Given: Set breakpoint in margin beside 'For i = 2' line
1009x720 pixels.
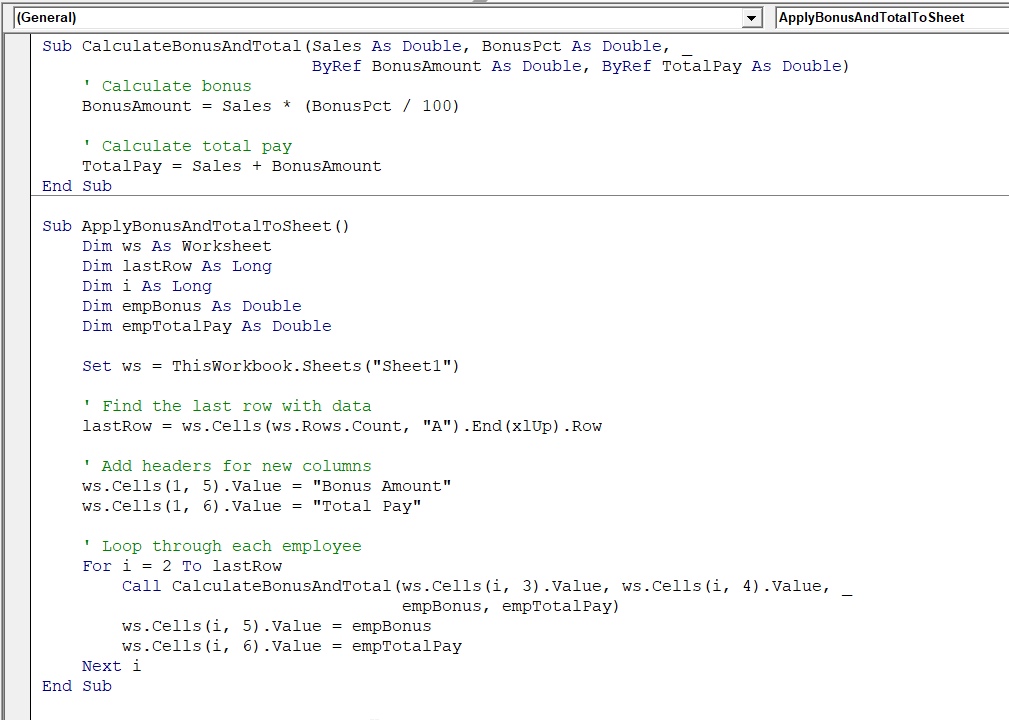Looking at the screenshot, I should point(18,566).
